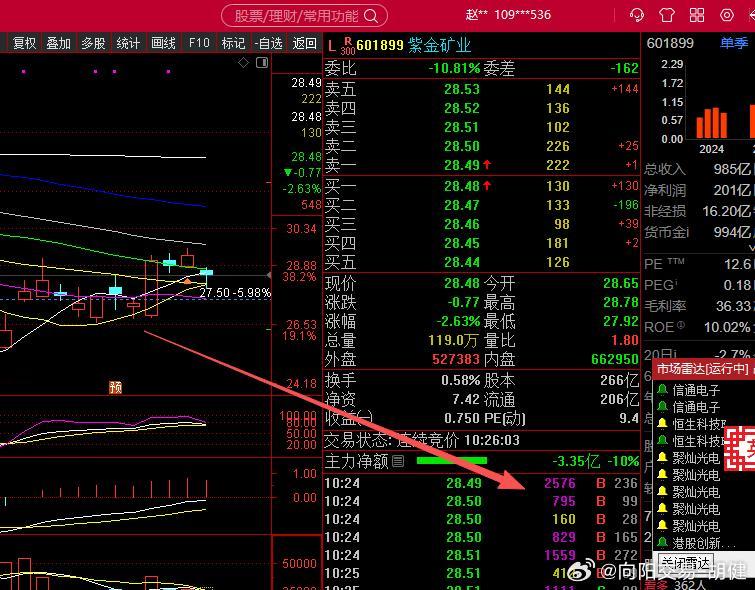
Task: Click the 卖一 price 28.49
Action: [462, 165]
